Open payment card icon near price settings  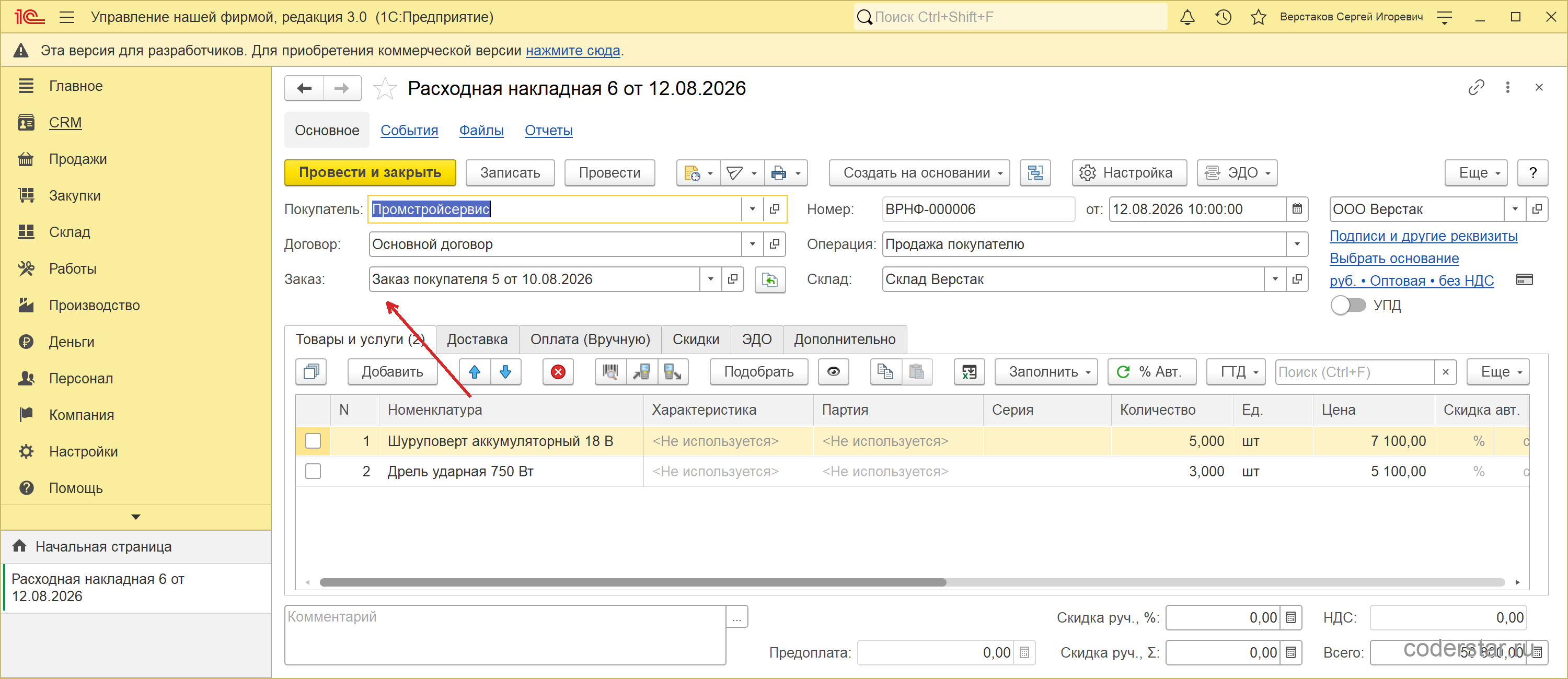(x=1524, y=280)
